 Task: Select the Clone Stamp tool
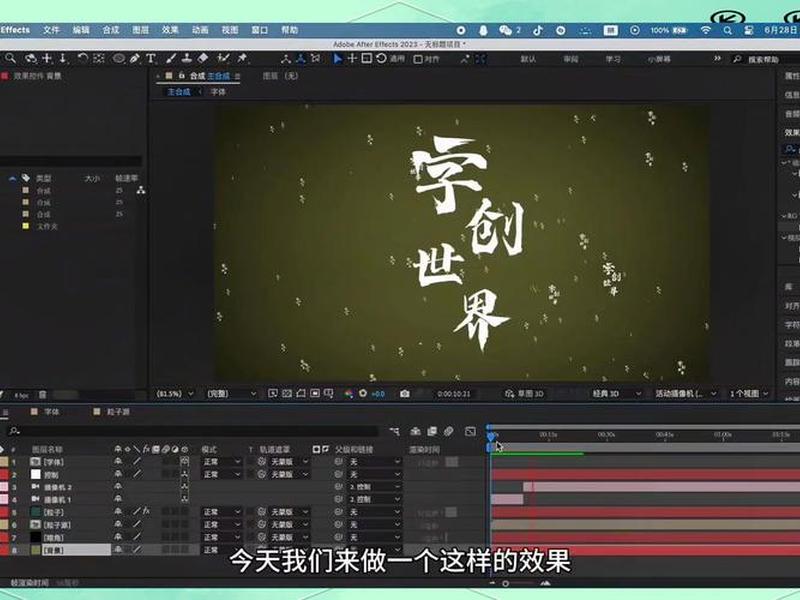pos(187,59)
